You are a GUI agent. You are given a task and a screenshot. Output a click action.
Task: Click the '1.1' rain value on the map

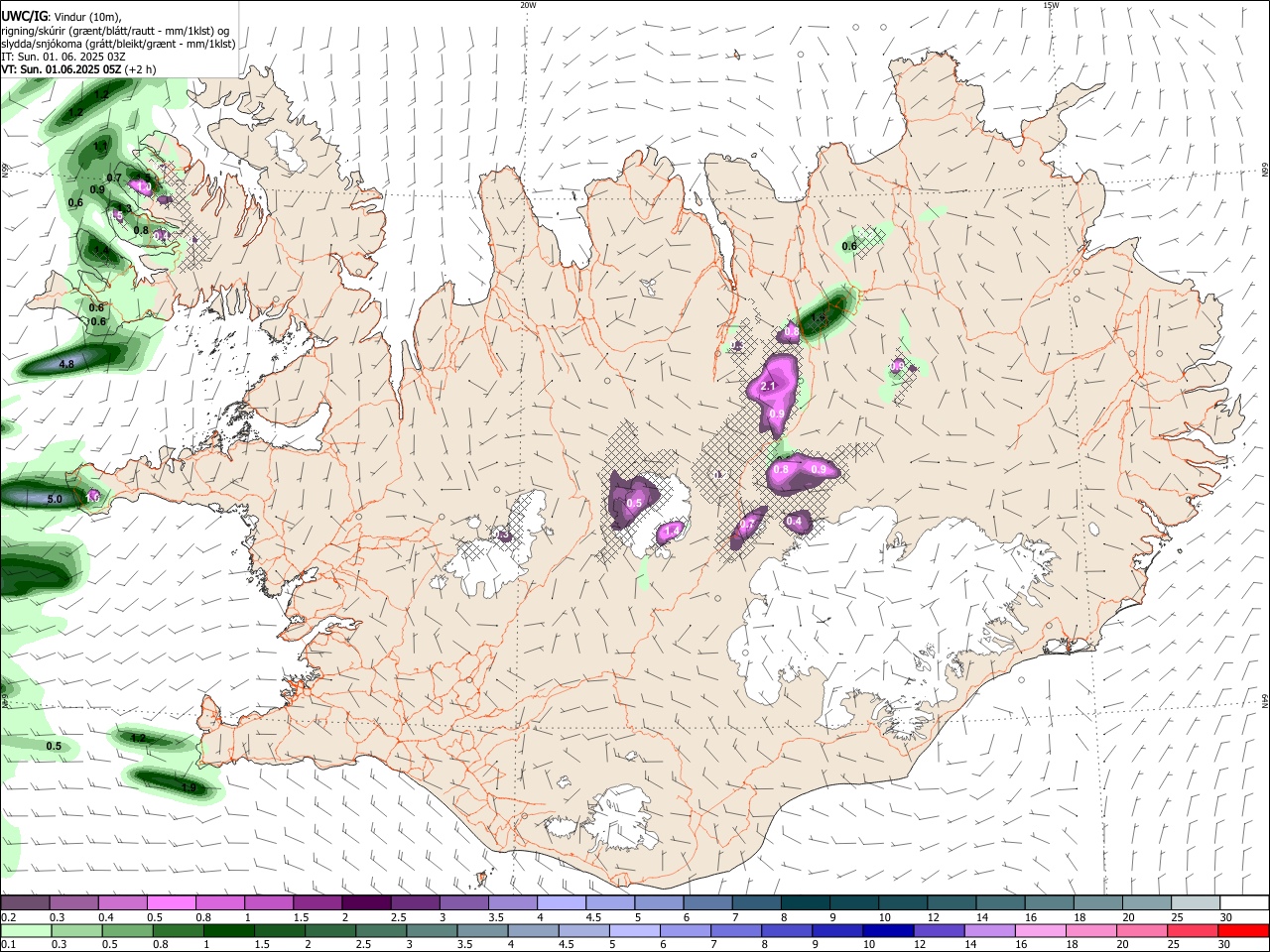[x=100, y=146]
